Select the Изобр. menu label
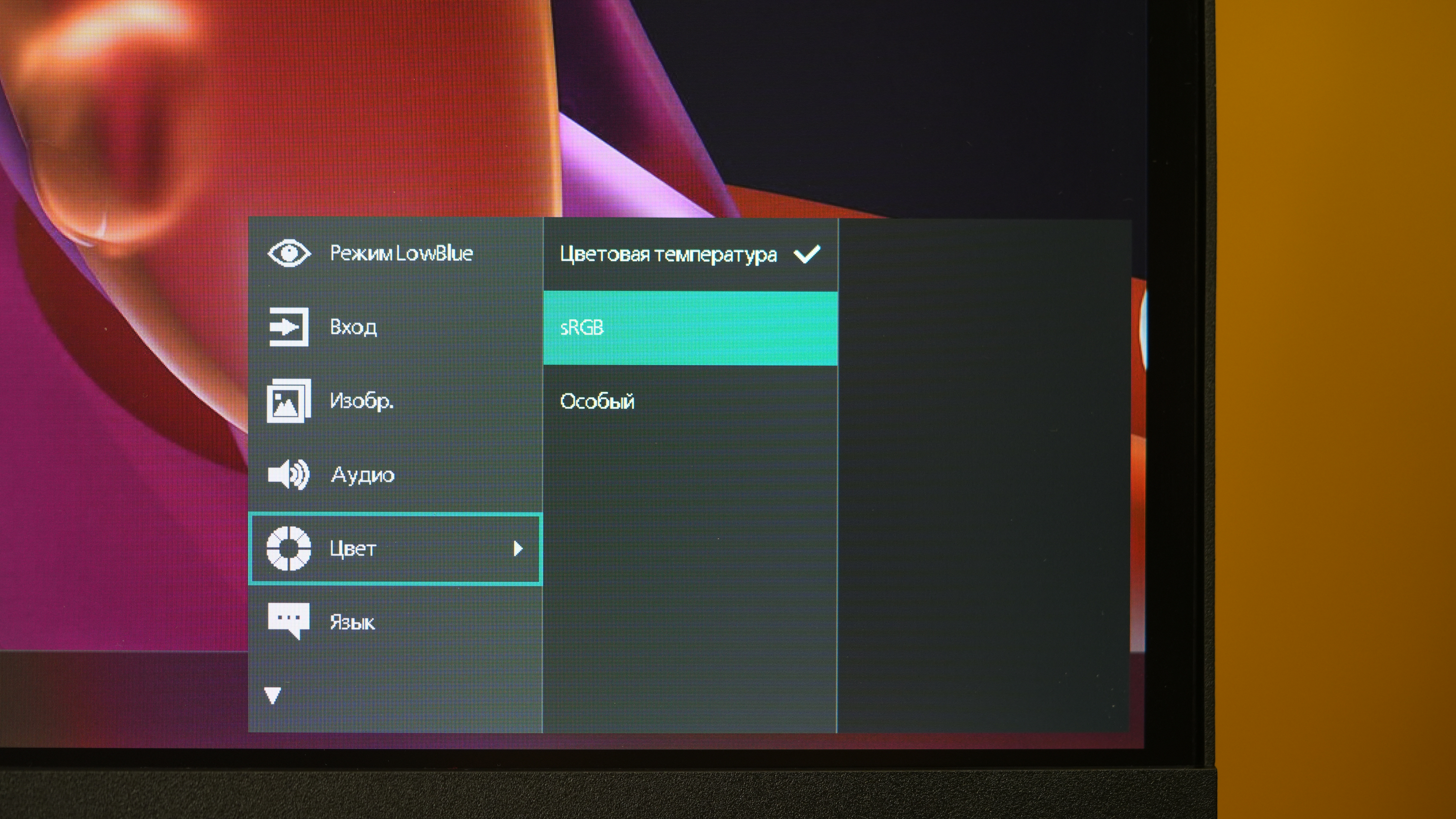This screenshot has height=819, width=1456. pos(362,401)
